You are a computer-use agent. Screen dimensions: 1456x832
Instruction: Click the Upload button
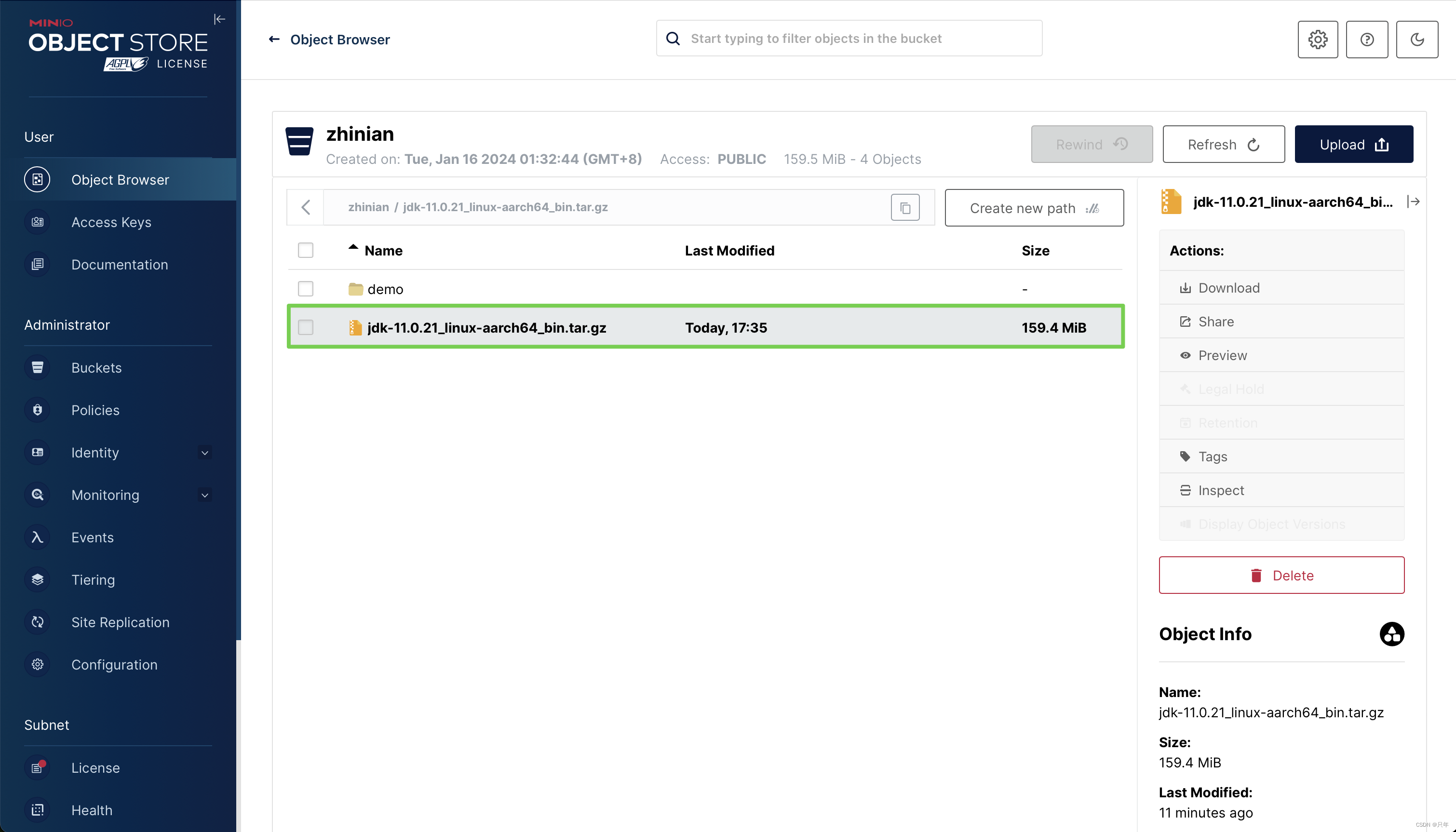1354,144
